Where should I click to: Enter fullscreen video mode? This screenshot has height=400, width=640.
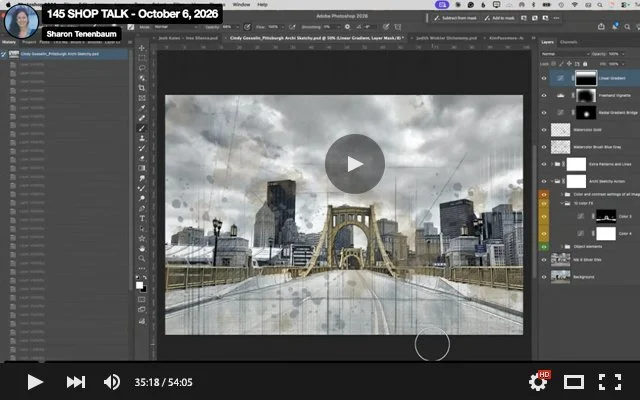point(610,382)
